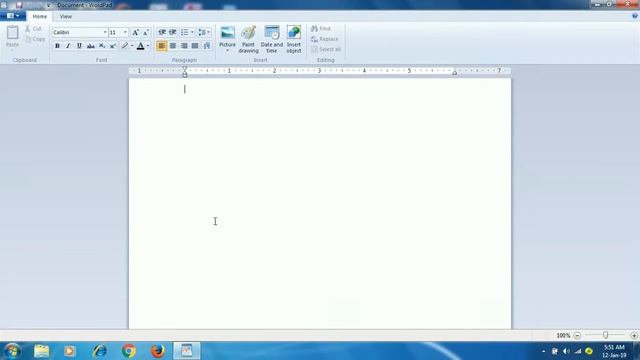Image resolution: width=640 pixels, height=360 pixels.
Task: Click Save in the Quick Access Toolbar
Action: coord(19,5)
